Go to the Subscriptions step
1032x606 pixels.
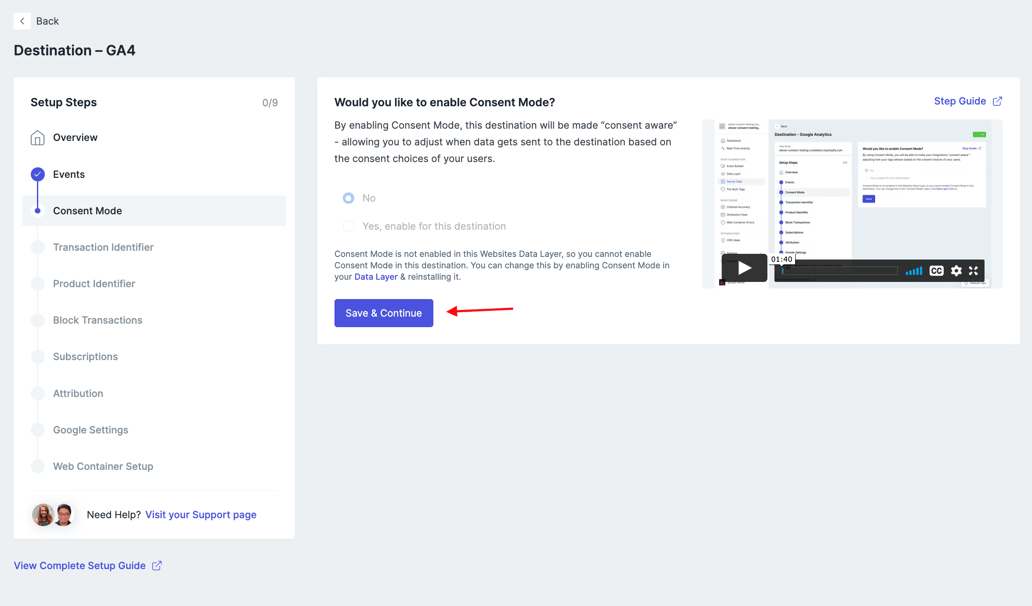(x=86, y=357)
